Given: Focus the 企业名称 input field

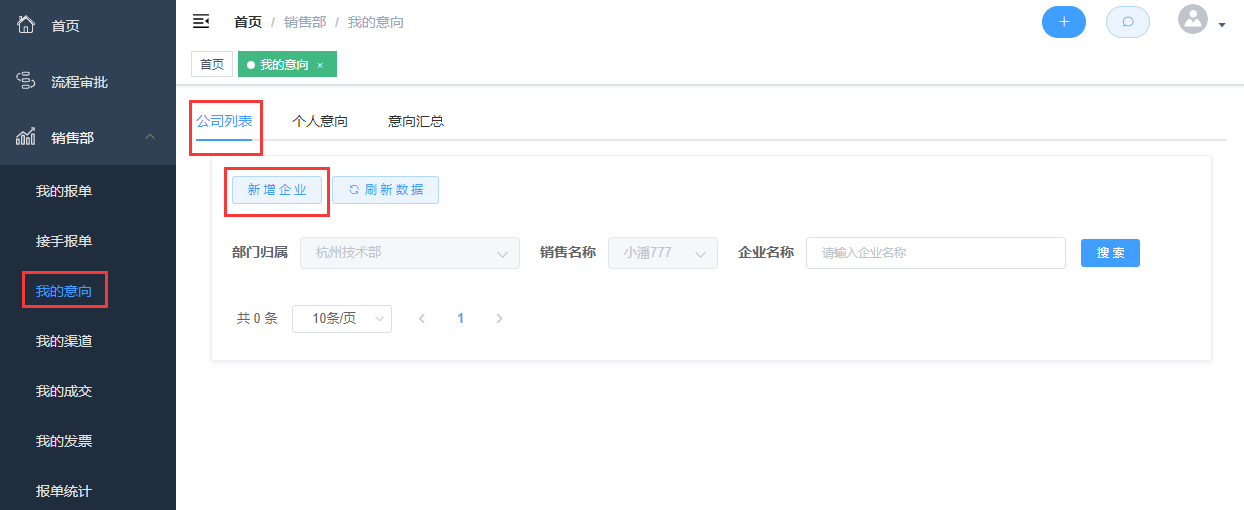Looking at the screenshot, I should tap(935, 253).
